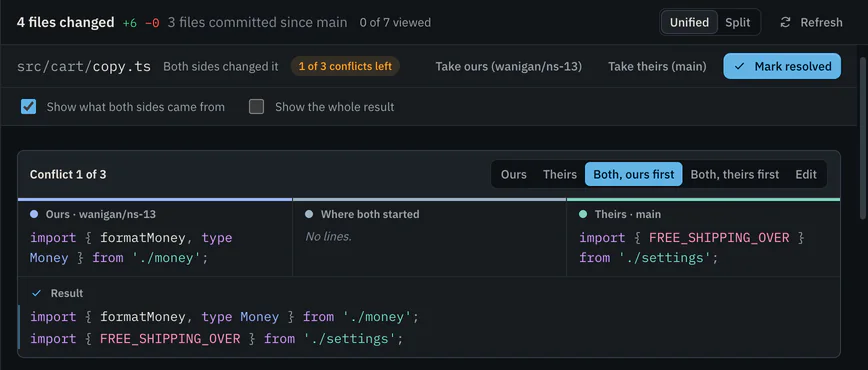
Task: Click the No lines. placeholder text
Action: tap(329, 237)
